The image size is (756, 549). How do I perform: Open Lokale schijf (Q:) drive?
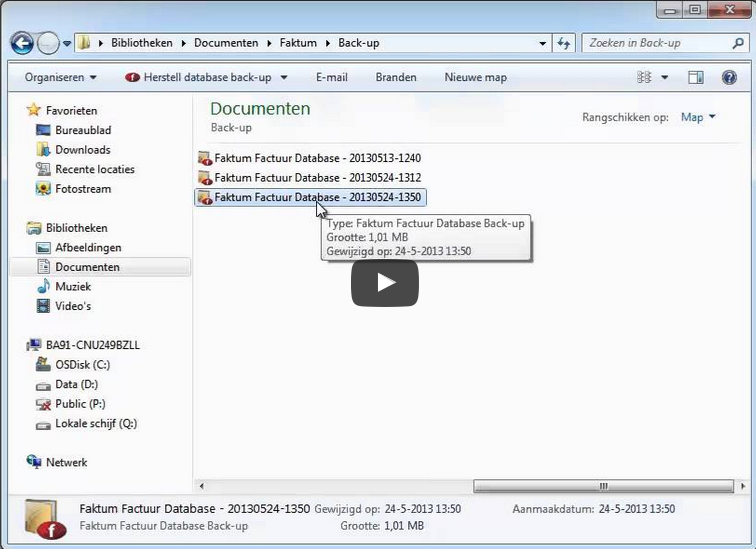(x=96, y=423)
